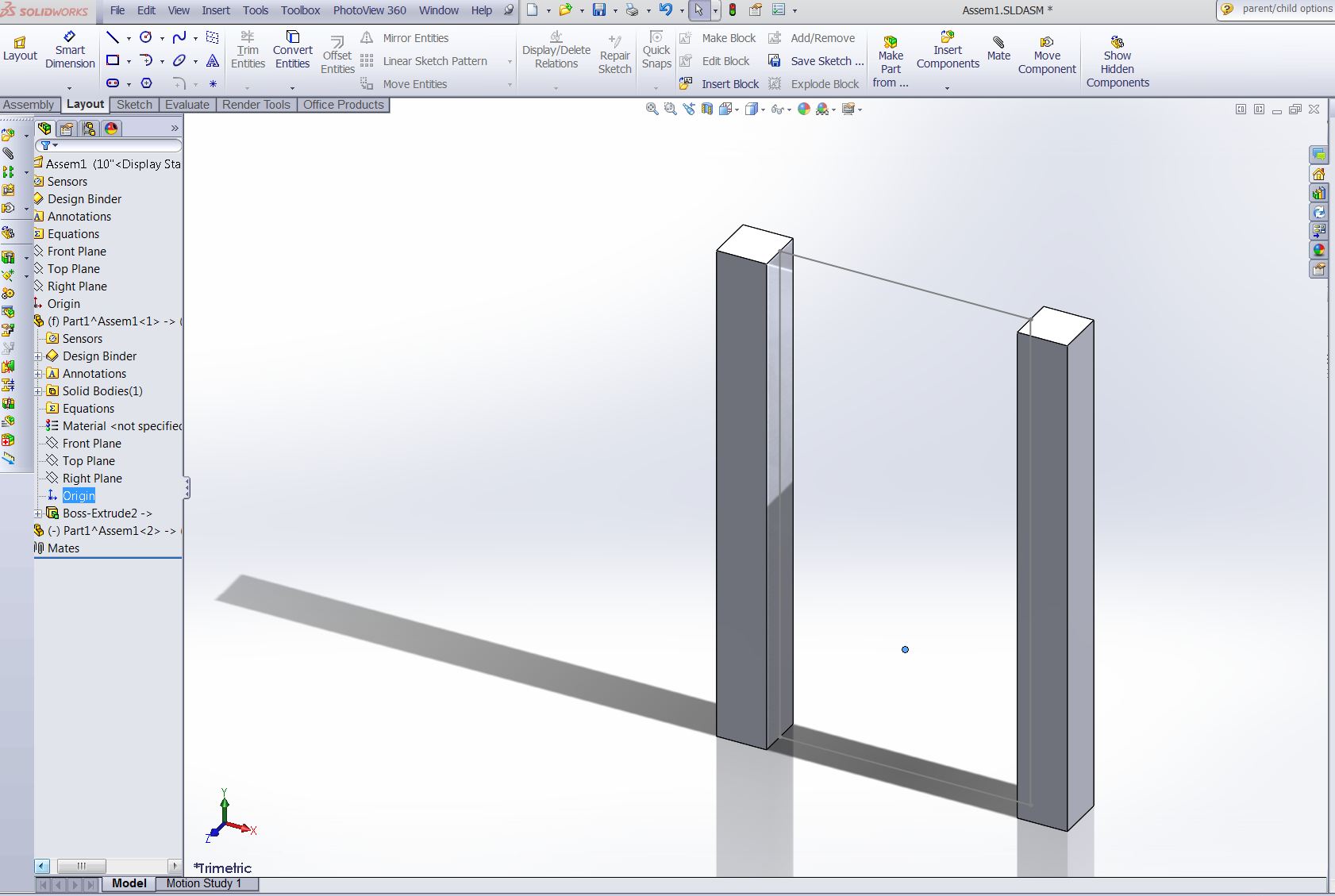1335x896 pixels.
Task: Expand the Boss-Extrude2 tree node
Action: pyautogui.click(x=38, y=513)
